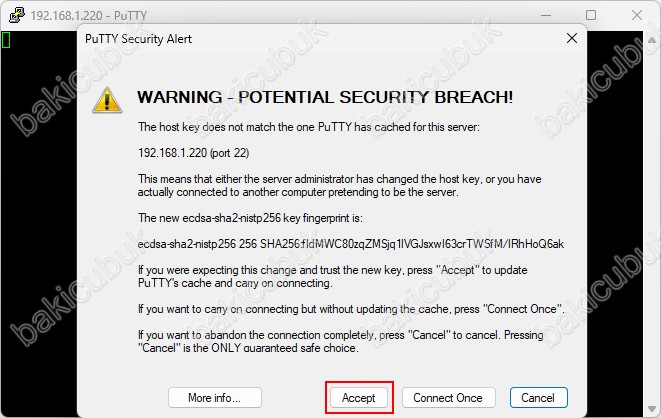Screen dimensions: 661x418
Task: Close the PuTTY Security Alert dialog
Action: (572, 38)
